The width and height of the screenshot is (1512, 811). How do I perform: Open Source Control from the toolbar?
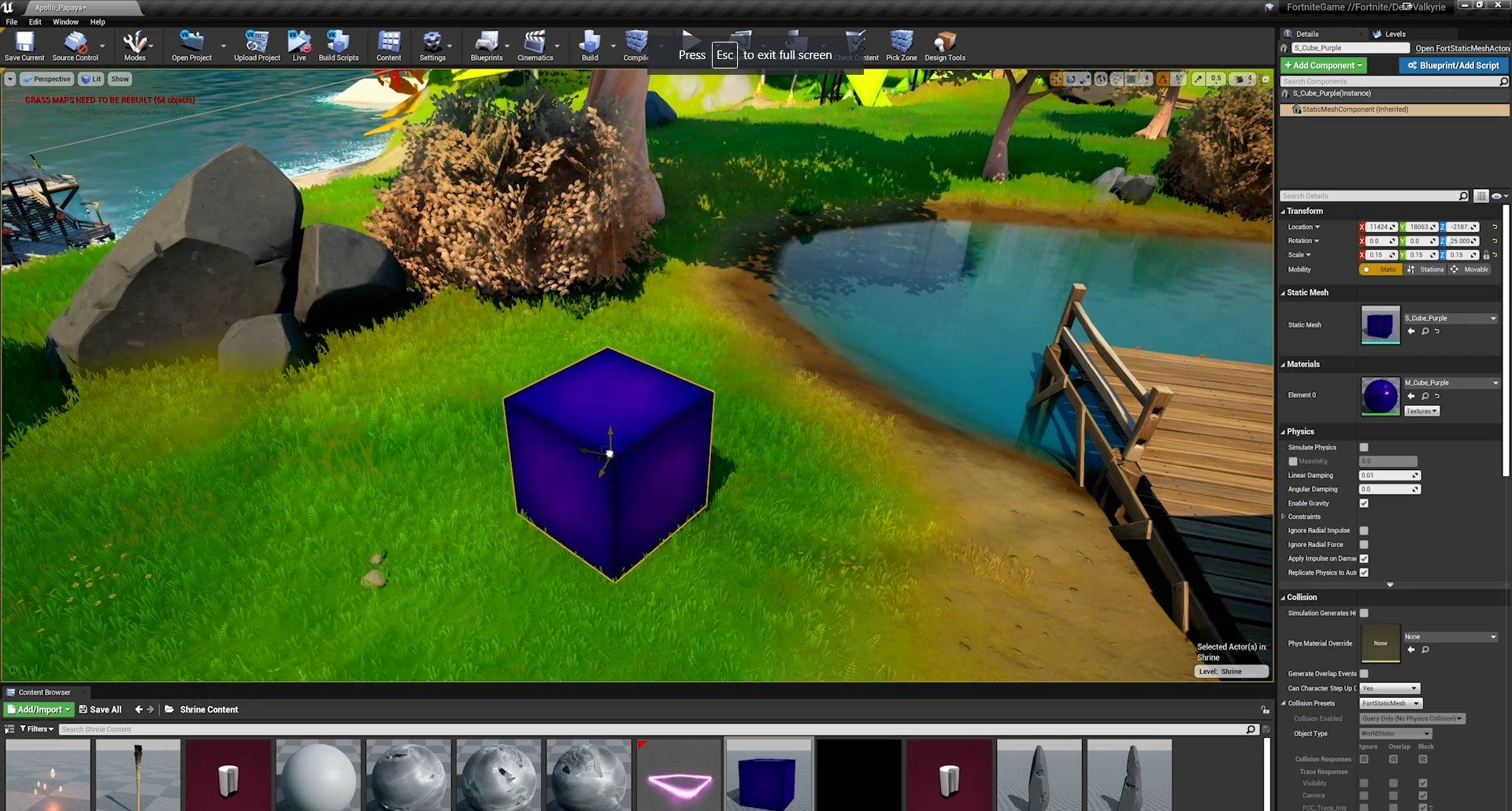[x=76, y=46]
